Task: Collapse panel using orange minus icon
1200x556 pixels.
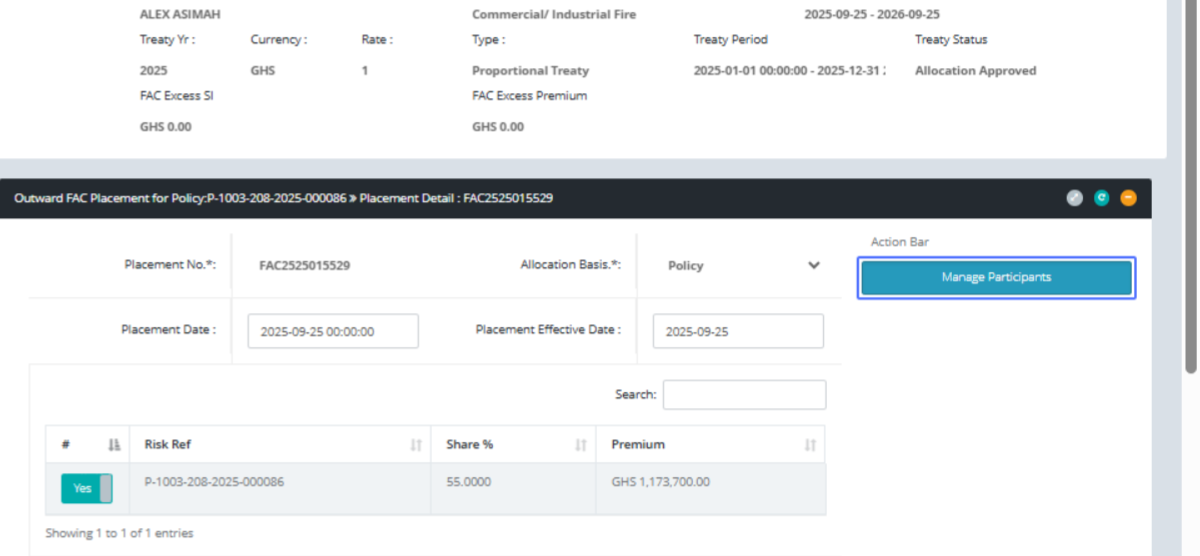Action: click(x=1128, y=198)
